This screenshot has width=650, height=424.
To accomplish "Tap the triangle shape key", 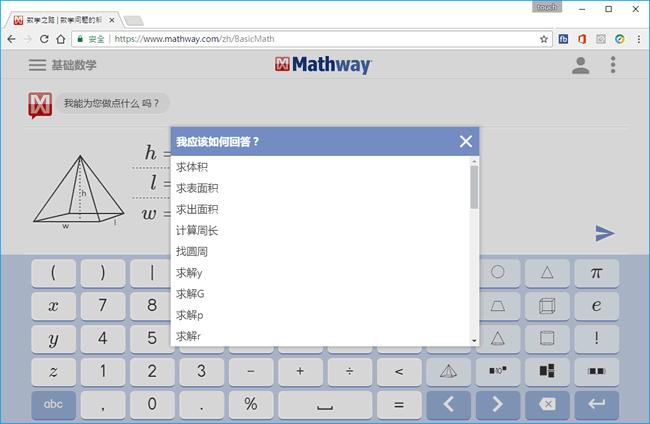I will (x=547, y=273).
